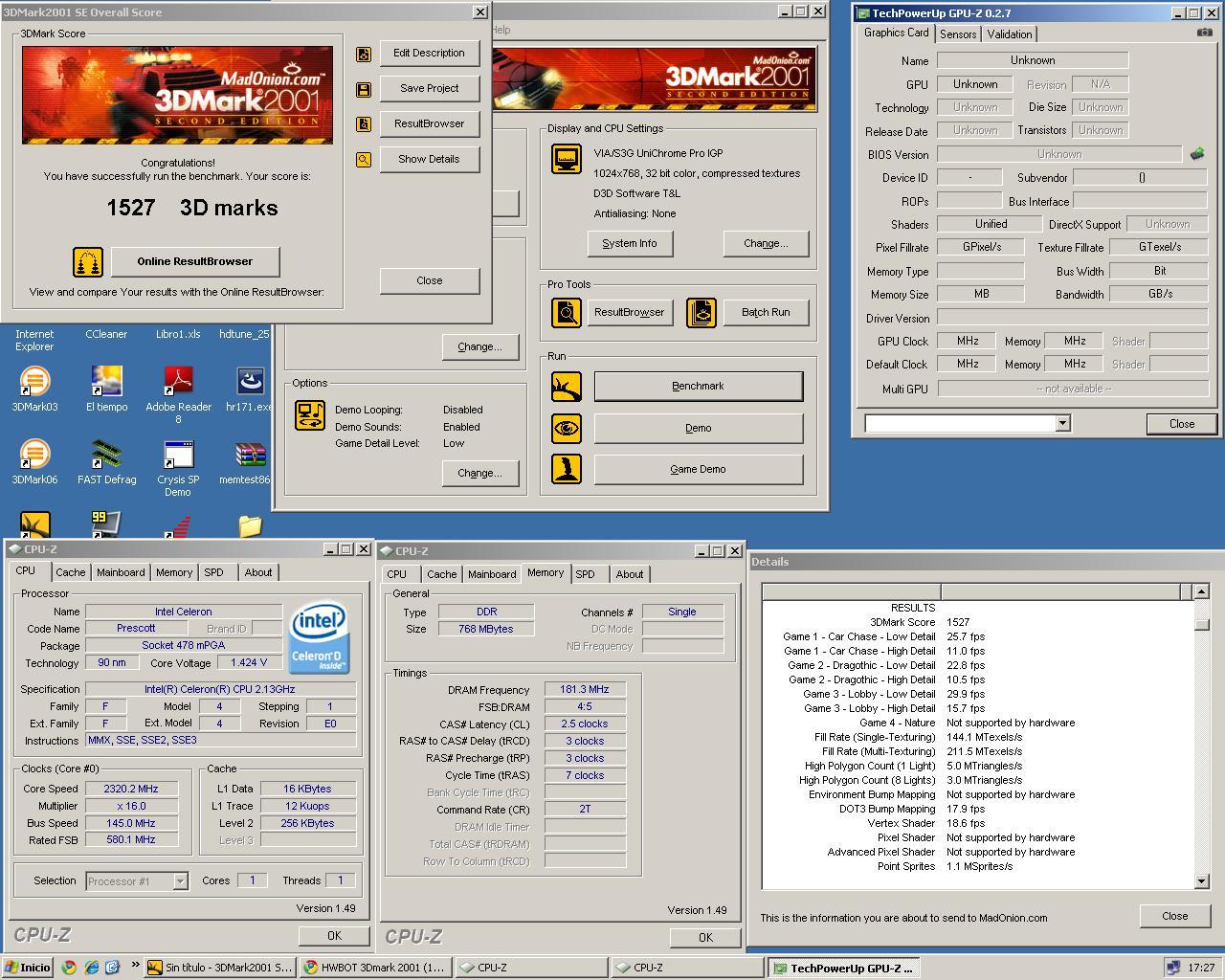Click the monitor icon in Display settings
1225x980 pixels.
(x=566, y=159)
